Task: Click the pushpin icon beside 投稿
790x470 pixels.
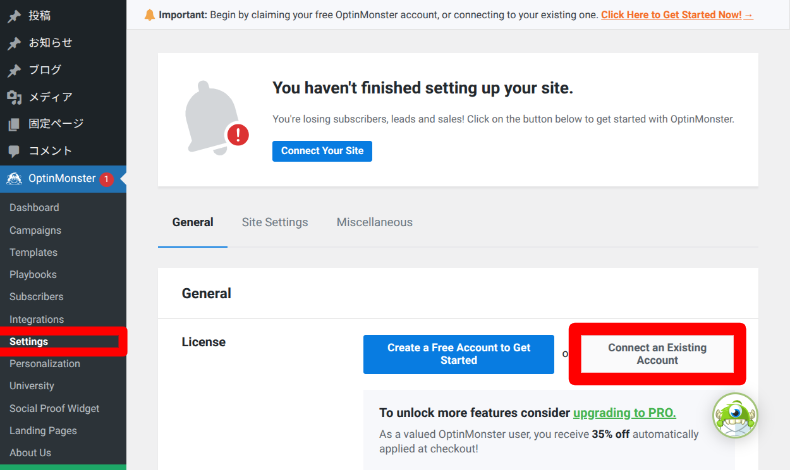Action: [14, 16]
